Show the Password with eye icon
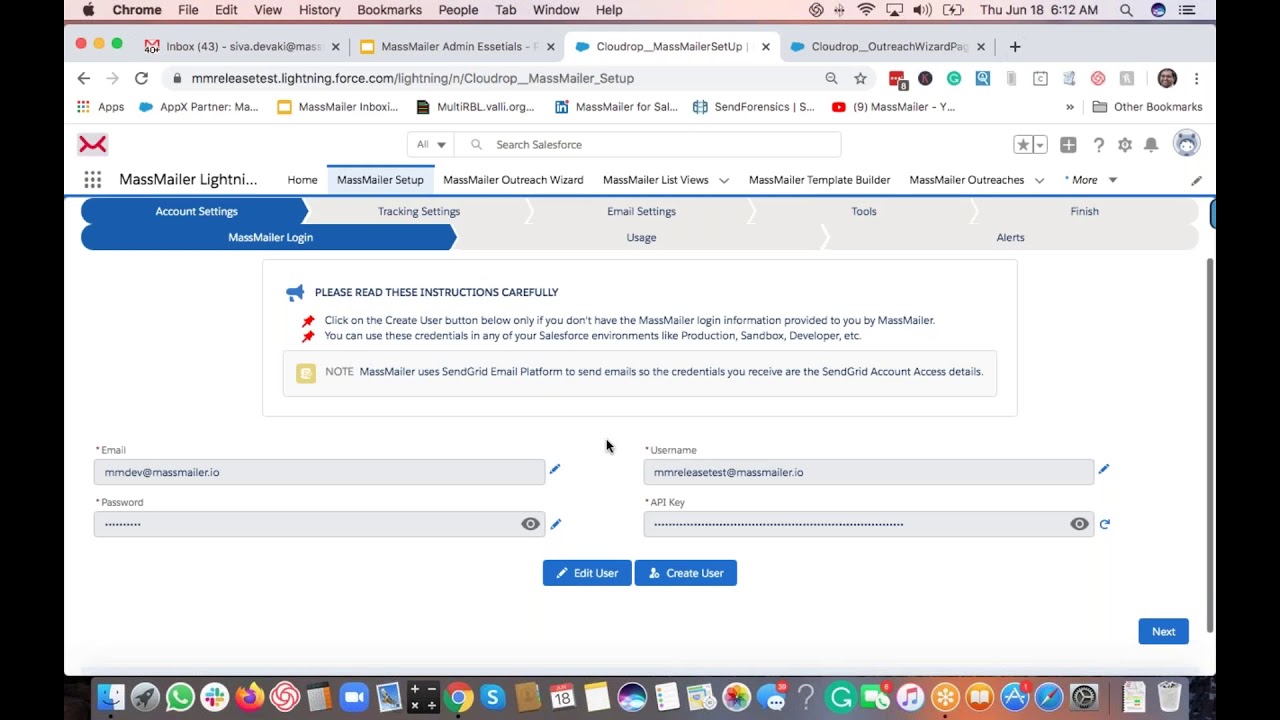The width and height of the screenshot is (1280, 720). click(x=530, y=524)
